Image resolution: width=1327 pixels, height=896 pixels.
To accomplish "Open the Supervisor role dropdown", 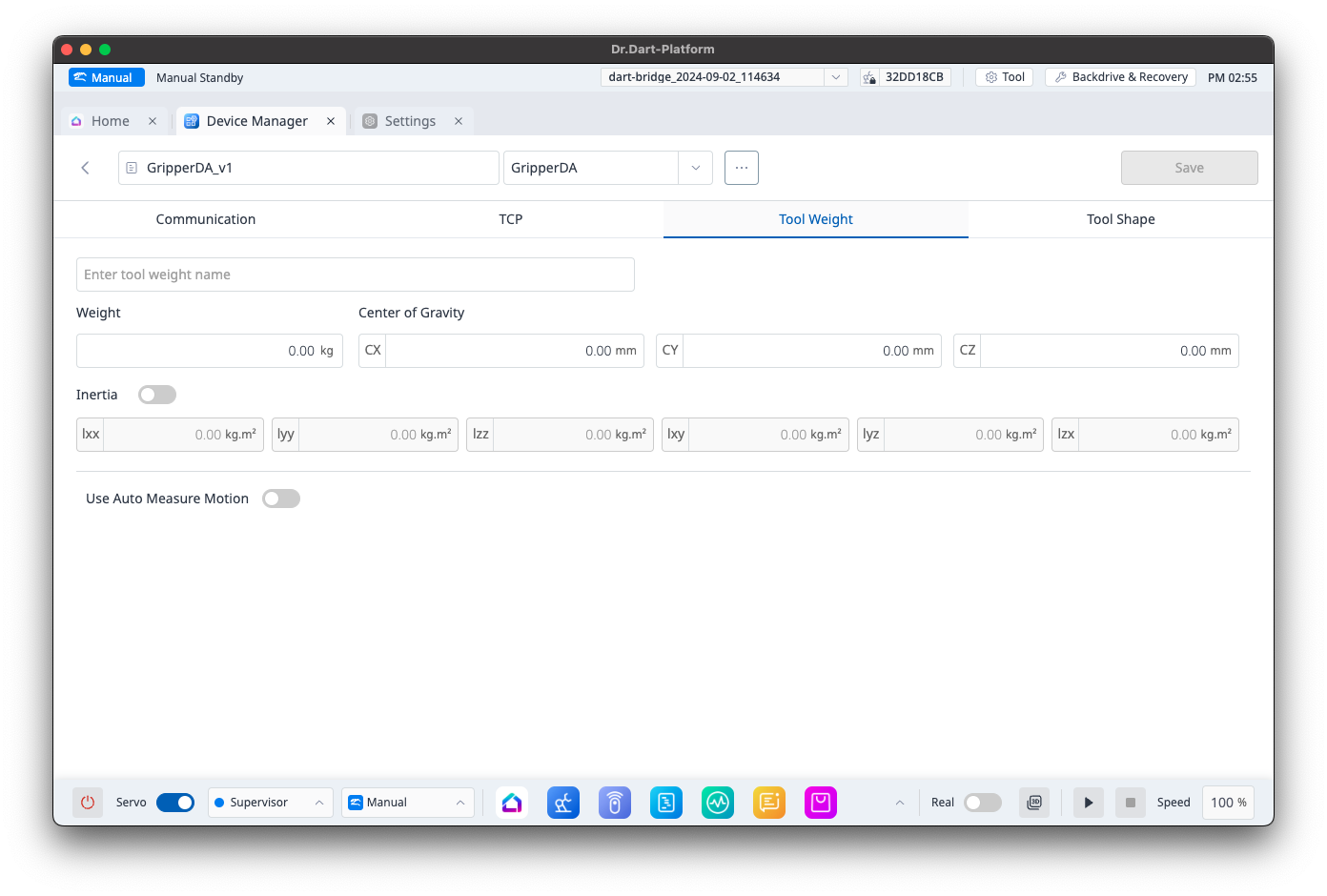I will click(x=270, y=803).
